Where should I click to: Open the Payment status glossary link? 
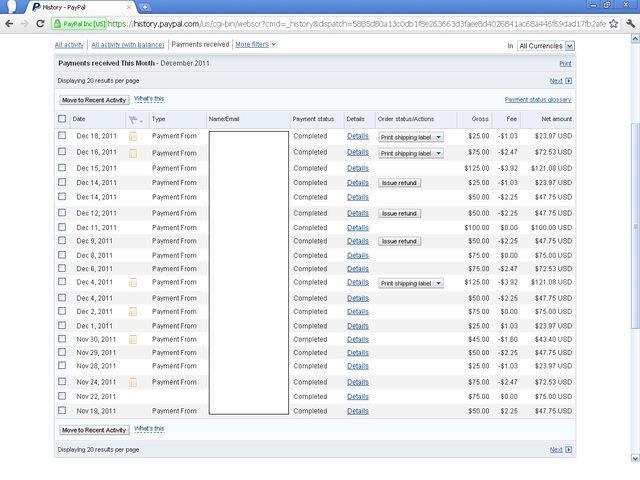[x=538, y=100]
